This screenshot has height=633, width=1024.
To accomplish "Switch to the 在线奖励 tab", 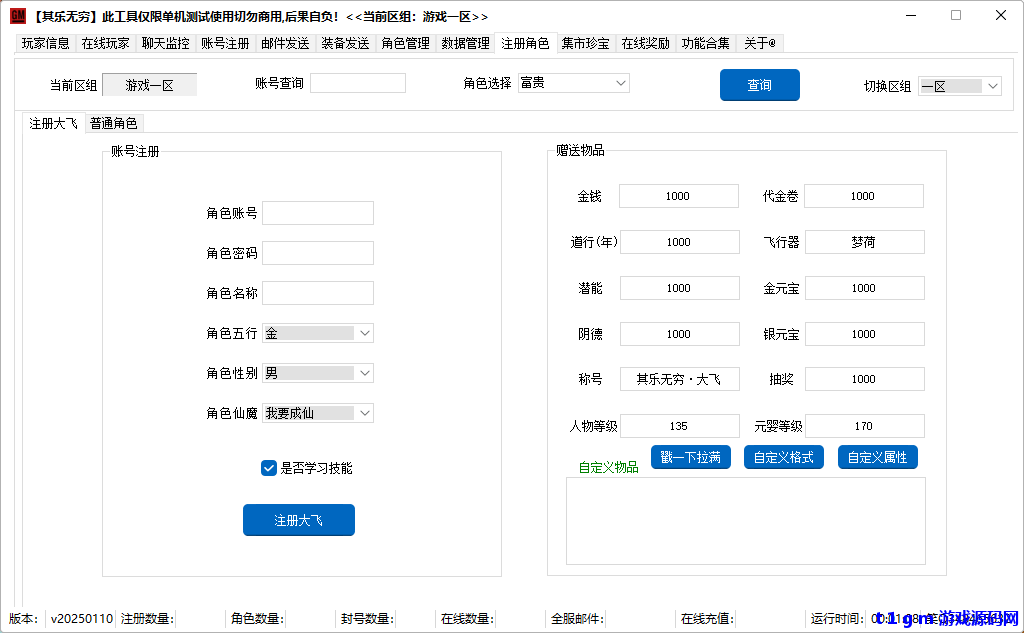I will [645, 43].
